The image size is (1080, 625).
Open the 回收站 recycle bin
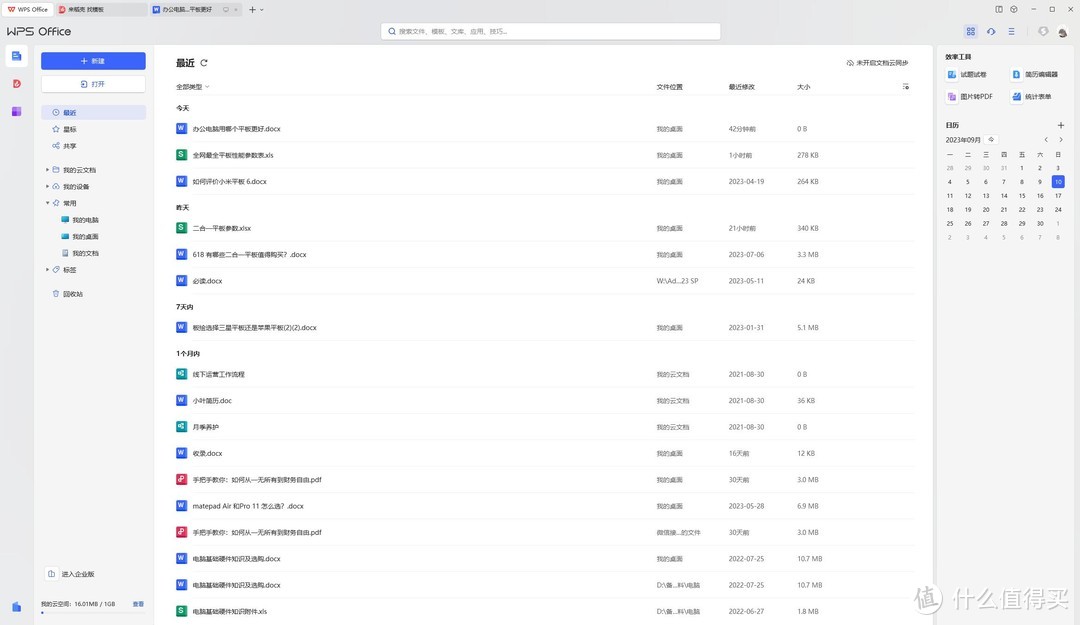[72, 294]
